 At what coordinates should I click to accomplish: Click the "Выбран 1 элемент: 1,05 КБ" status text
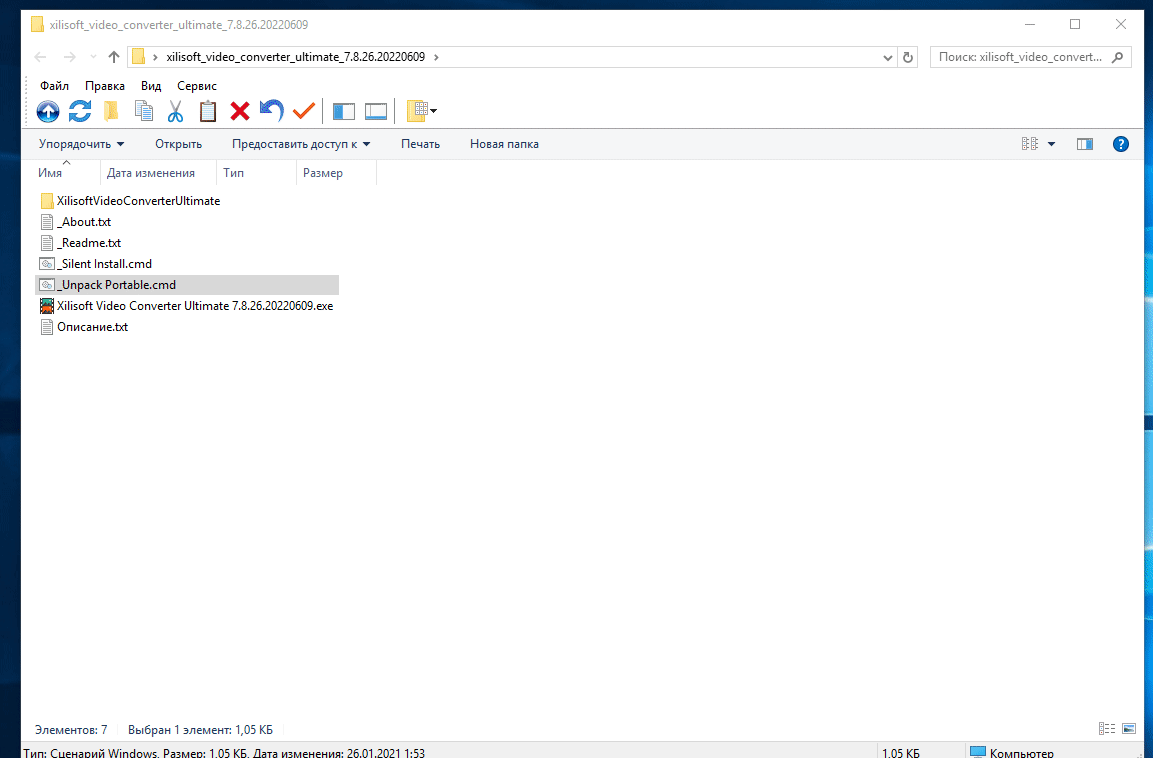[x=200, y=730]
